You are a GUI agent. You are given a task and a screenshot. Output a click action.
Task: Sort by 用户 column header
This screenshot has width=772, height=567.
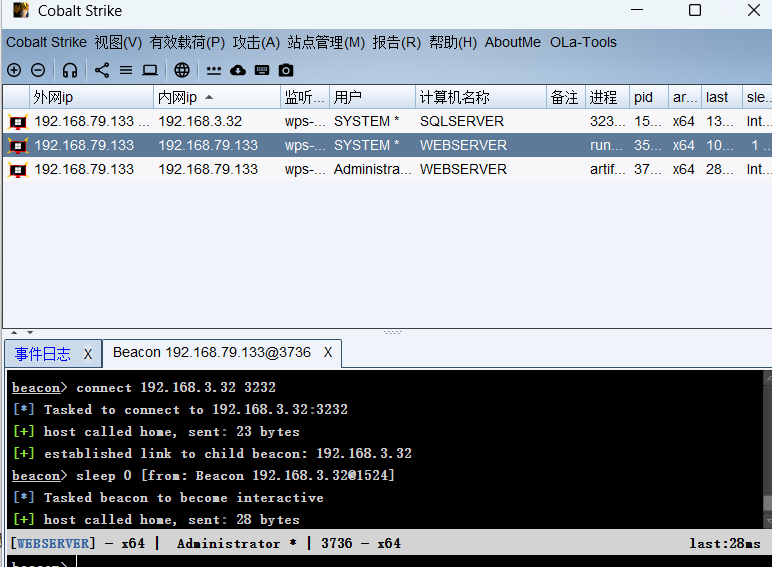tap(372, 97)
